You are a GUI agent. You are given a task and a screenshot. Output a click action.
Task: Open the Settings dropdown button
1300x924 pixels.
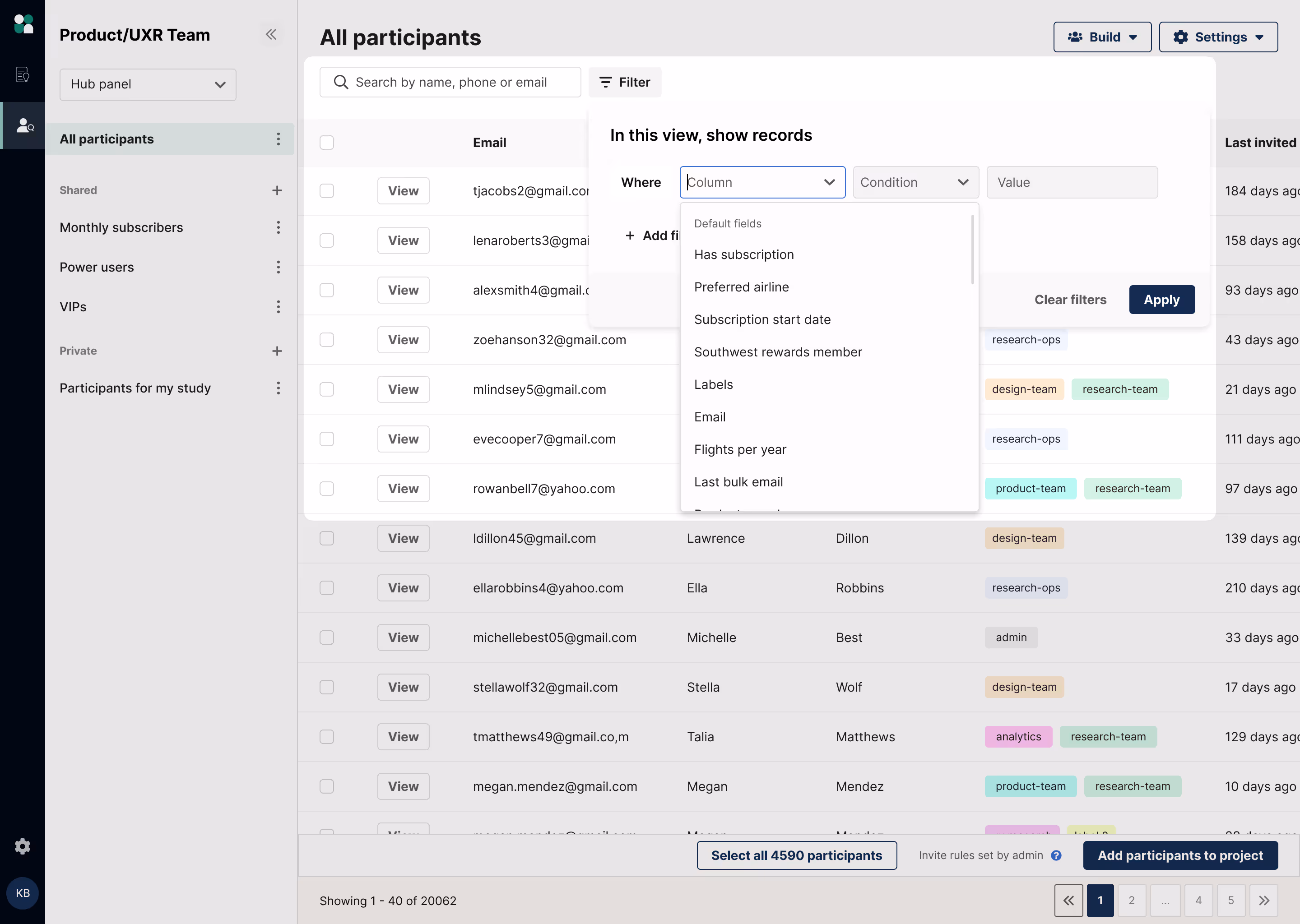pos(1218,37)
